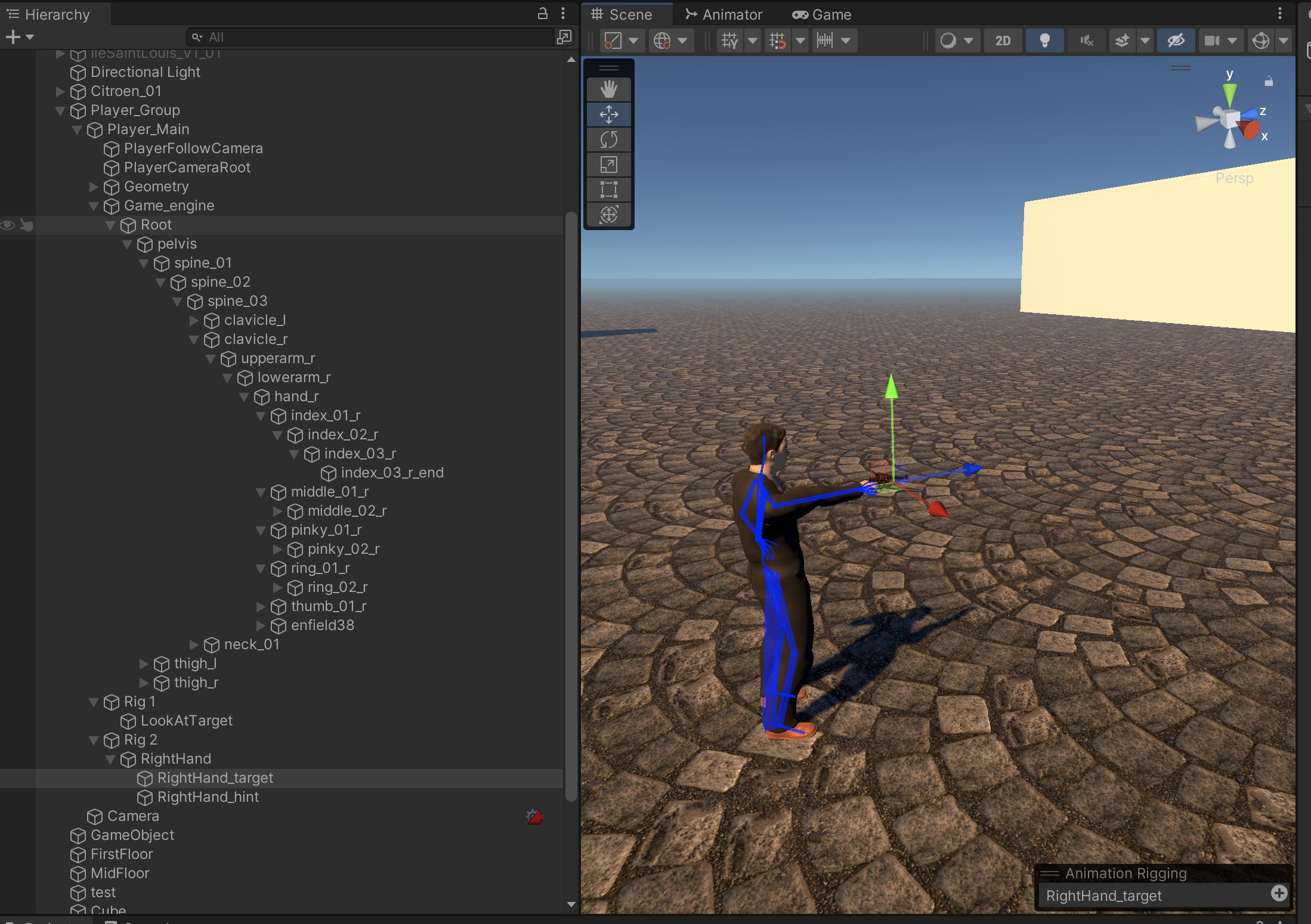Select the Rotate tool

click(608, 139)
